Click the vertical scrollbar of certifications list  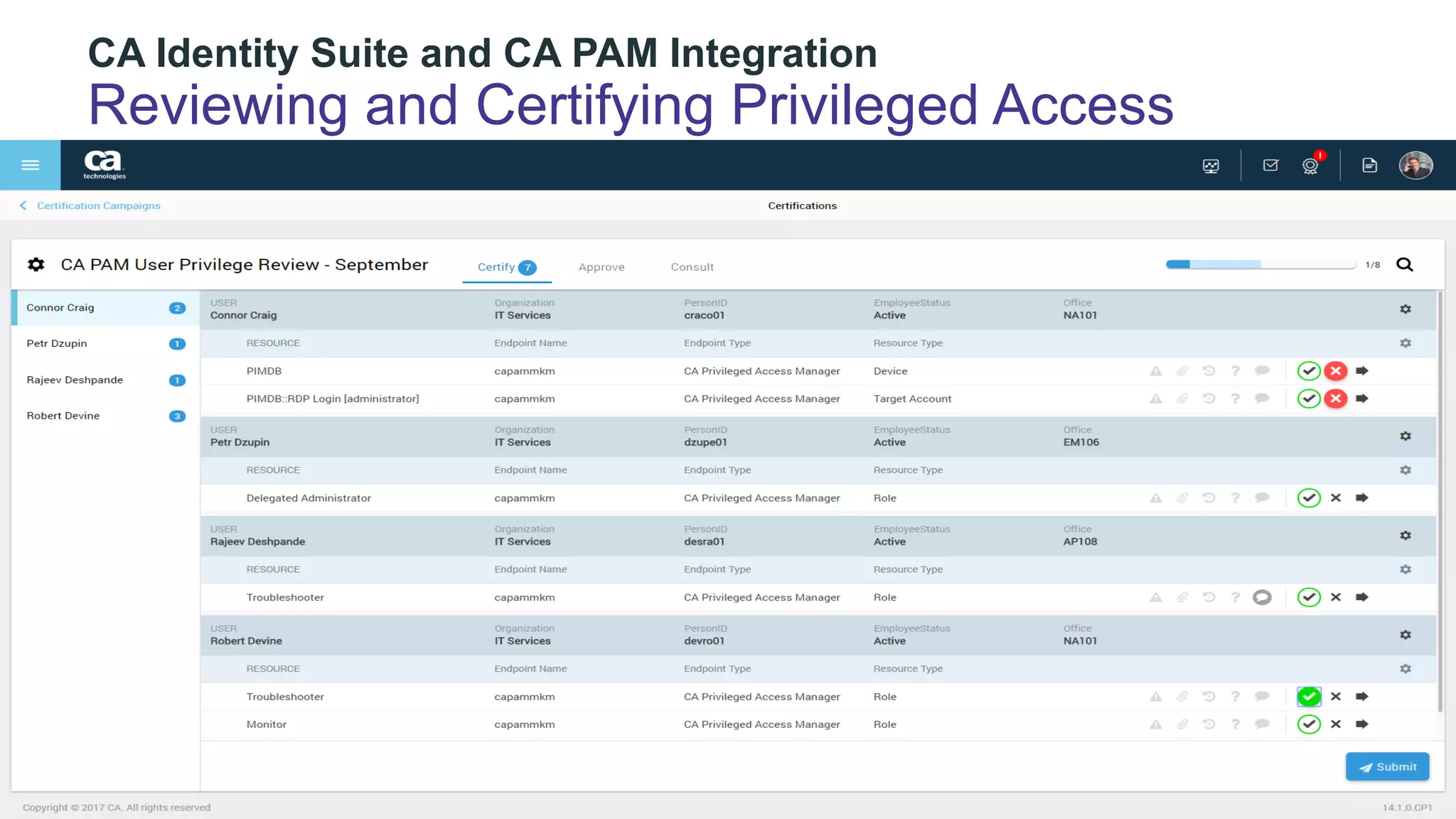[1440, 501]
